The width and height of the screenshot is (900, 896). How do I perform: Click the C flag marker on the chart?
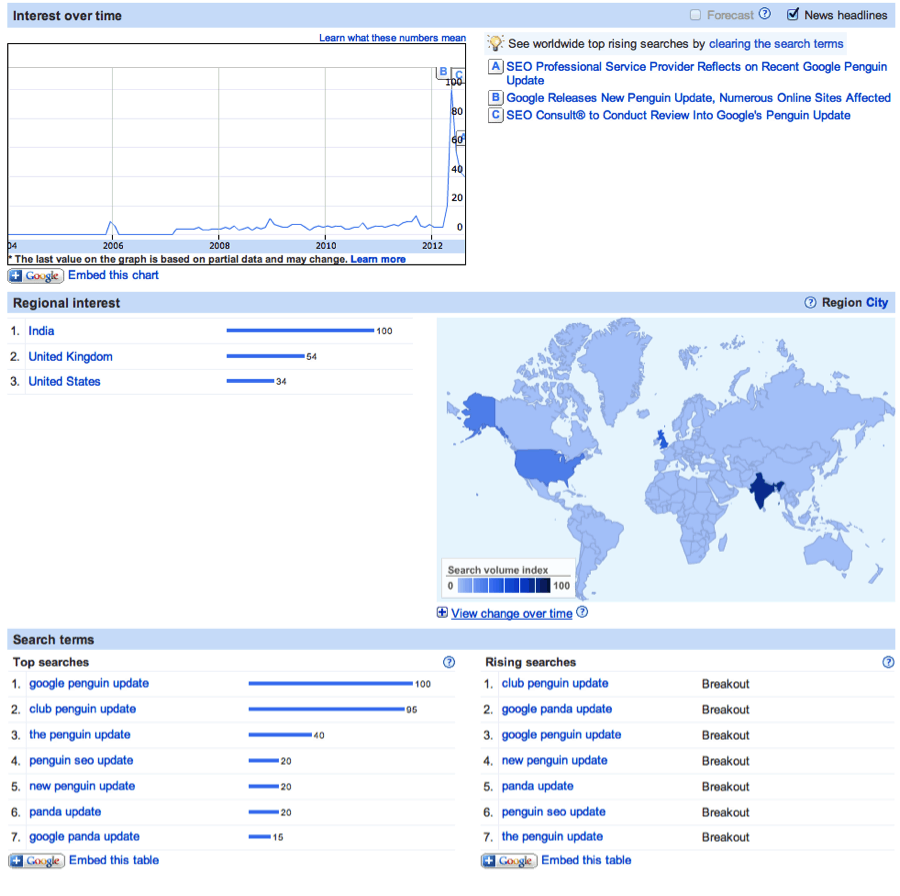click(x=459, y=75)
